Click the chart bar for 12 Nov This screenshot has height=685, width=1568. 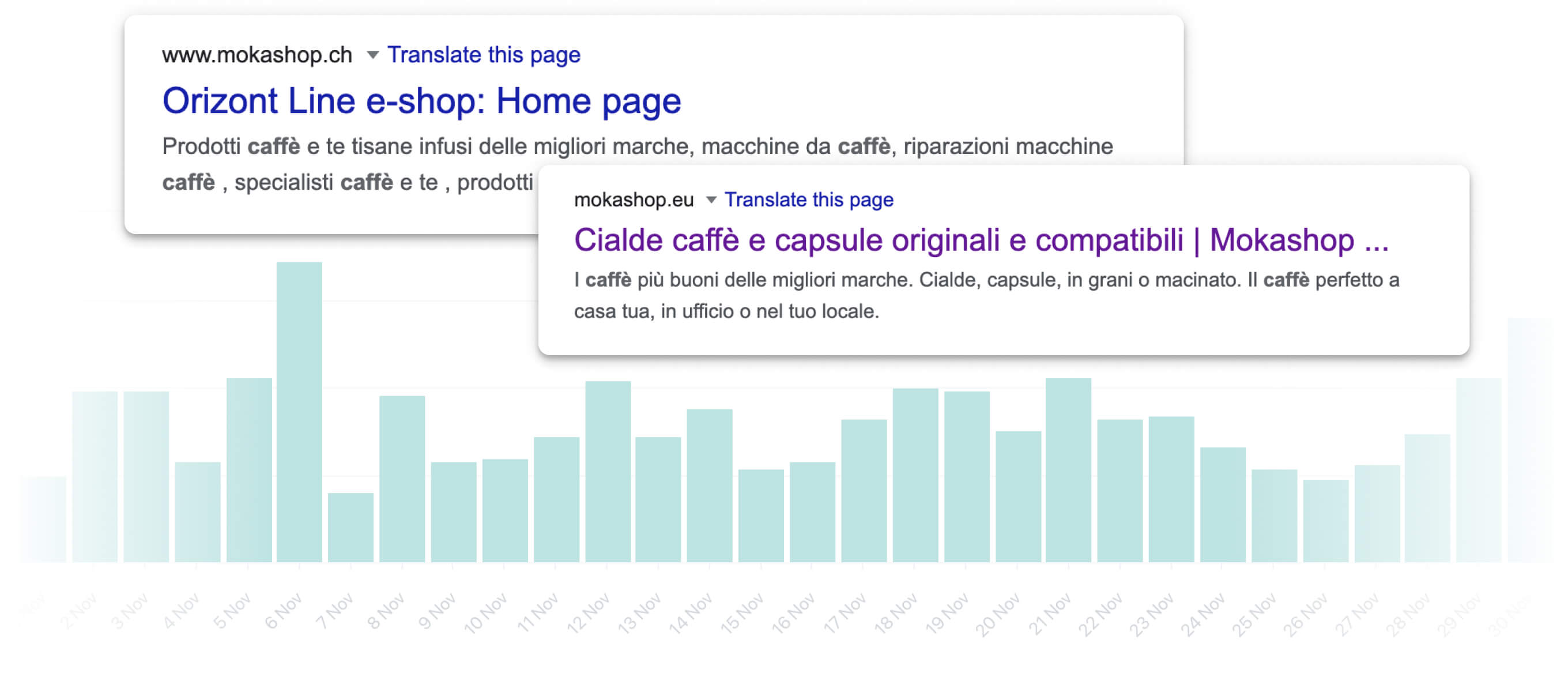608,471
